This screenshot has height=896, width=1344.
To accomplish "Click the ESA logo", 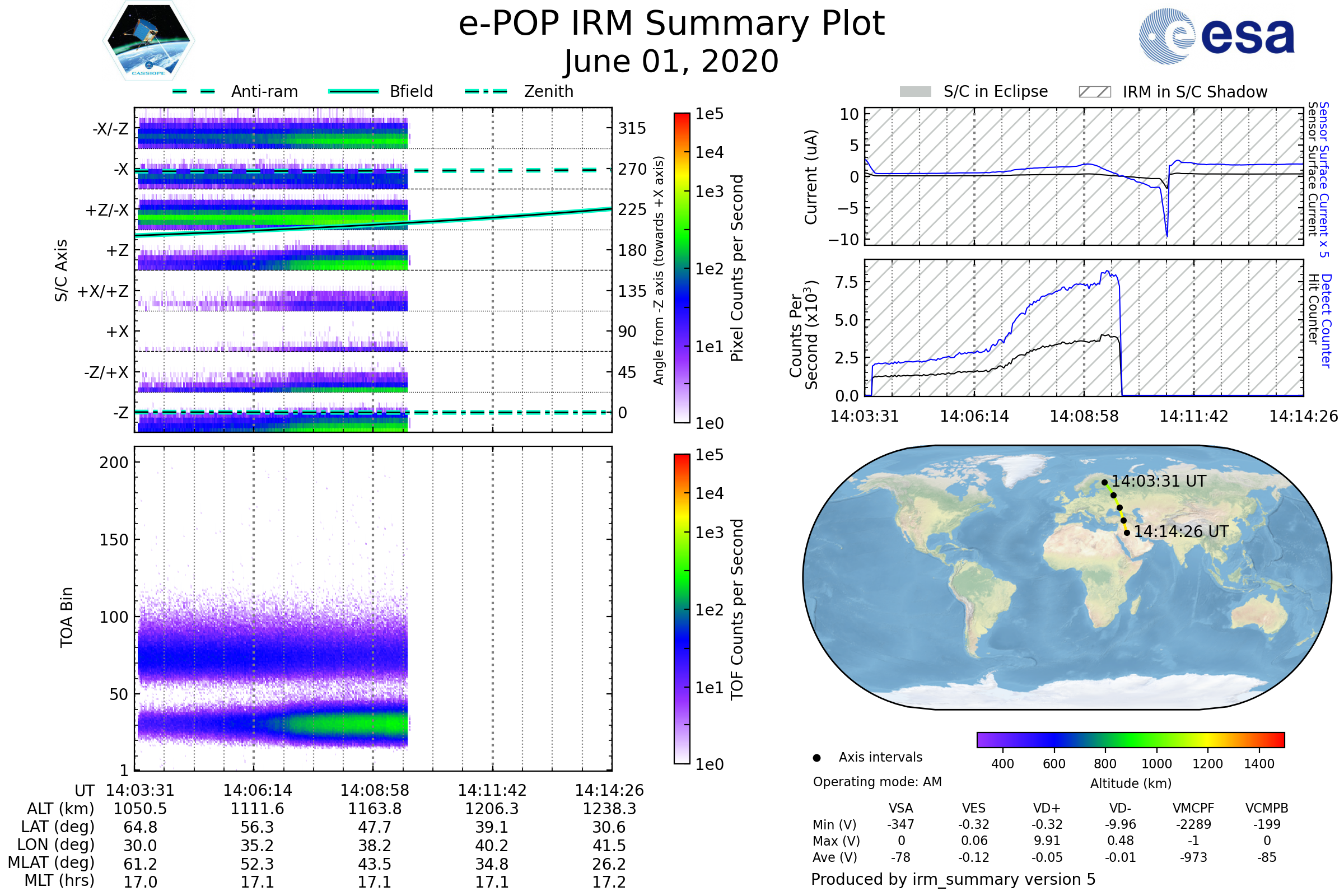I will point(1216,36).
